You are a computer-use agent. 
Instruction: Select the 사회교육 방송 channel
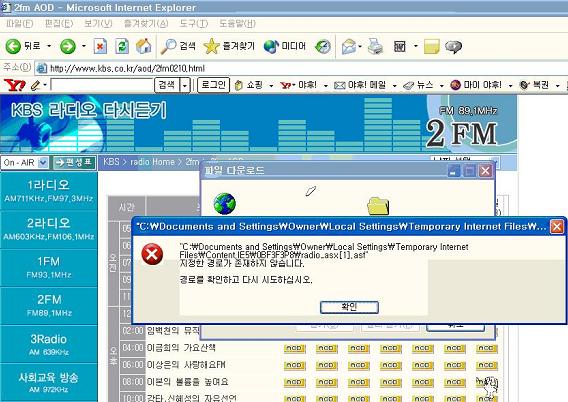(49, 382)
